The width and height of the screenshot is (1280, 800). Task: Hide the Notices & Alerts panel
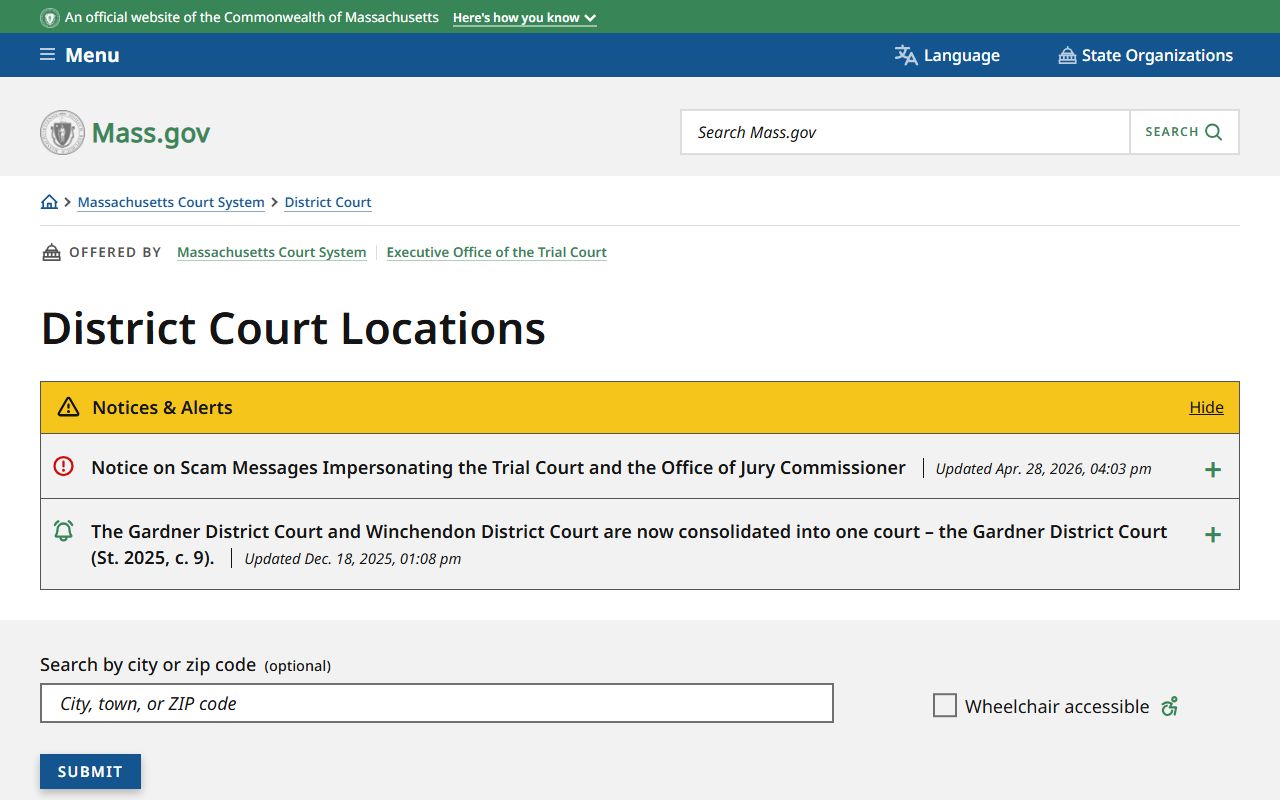(x=1206, y=407)
